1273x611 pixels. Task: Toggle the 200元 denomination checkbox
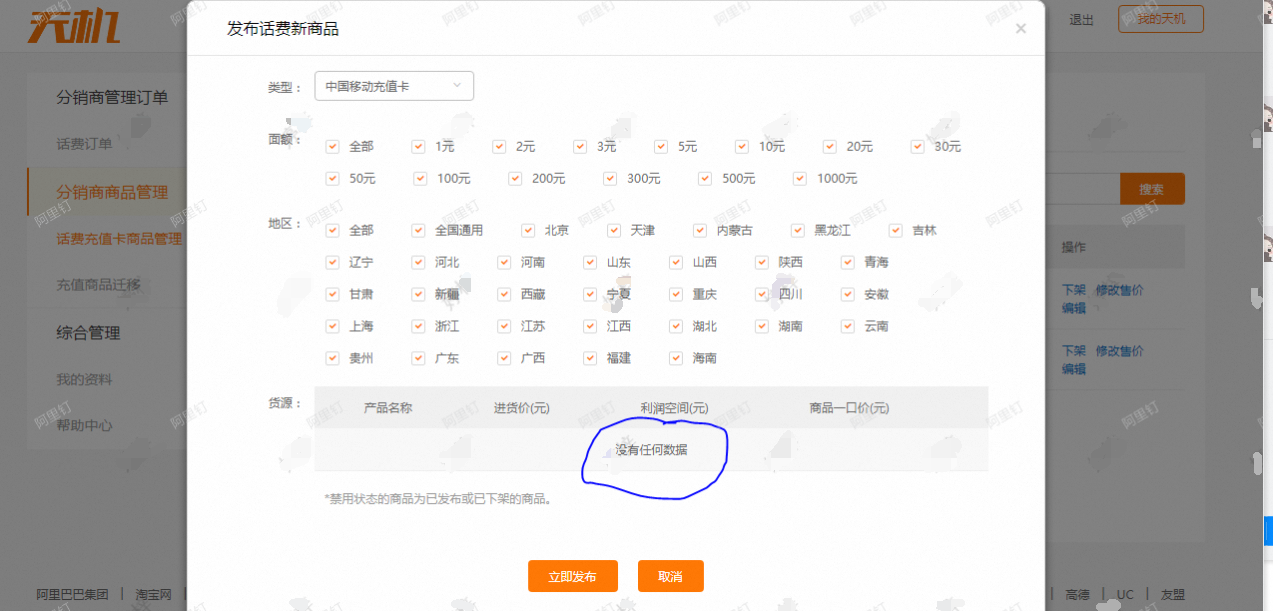pos(515,178)
